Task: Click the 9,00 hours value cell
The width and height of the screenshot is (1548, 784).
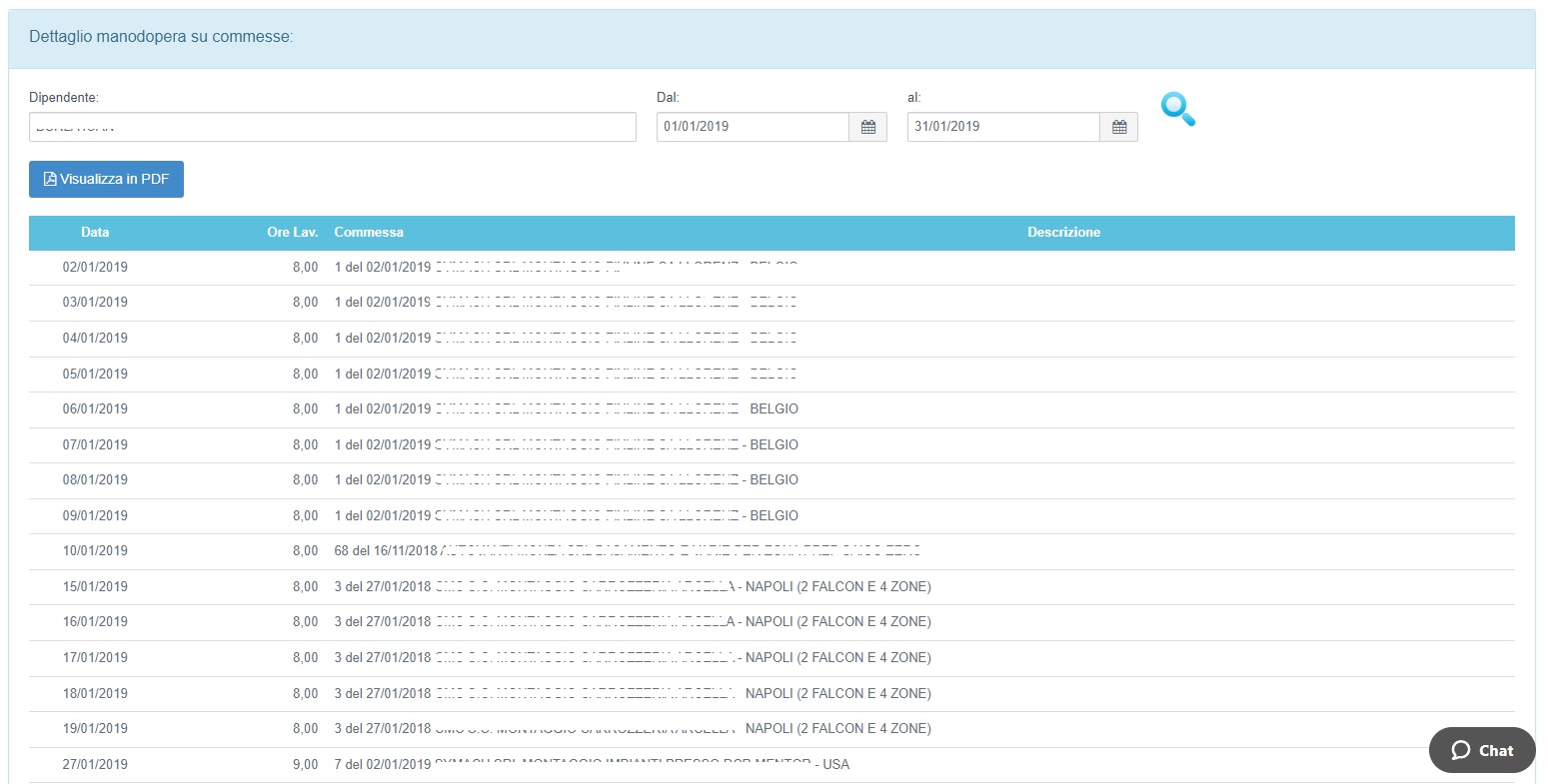Action: 305,764
